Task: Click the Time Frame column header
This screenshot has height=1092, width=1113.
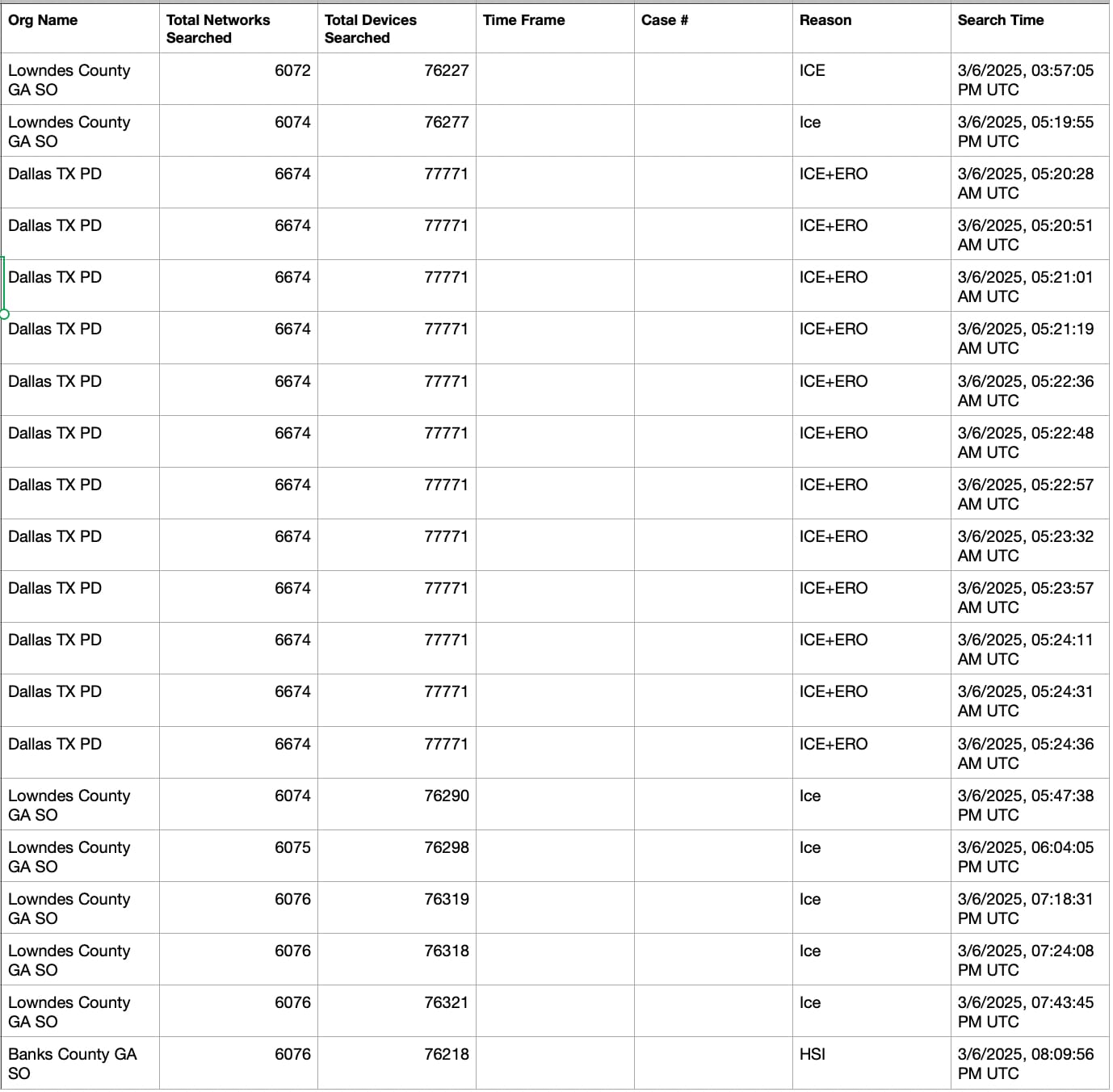Action: 555,28
